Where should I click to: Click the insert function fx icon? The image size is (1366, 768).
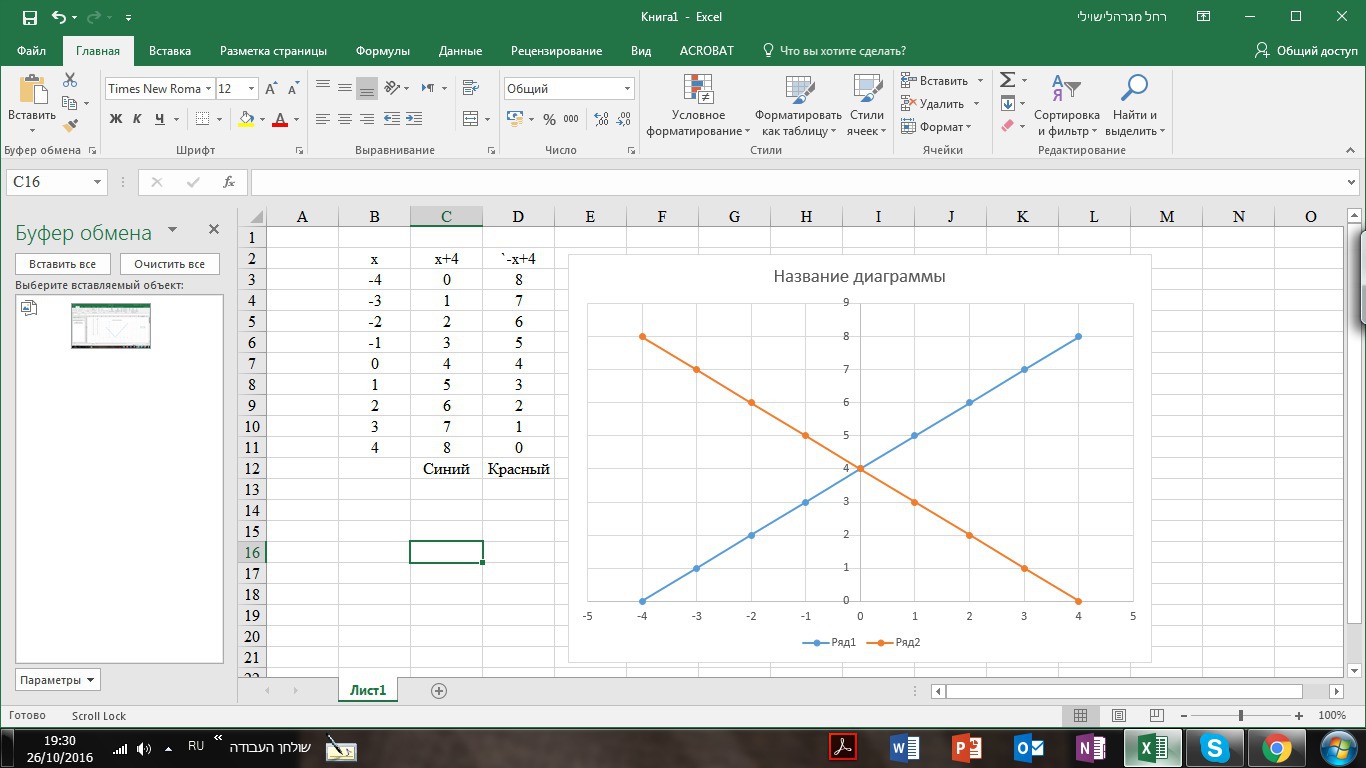[x=229, y=182]
